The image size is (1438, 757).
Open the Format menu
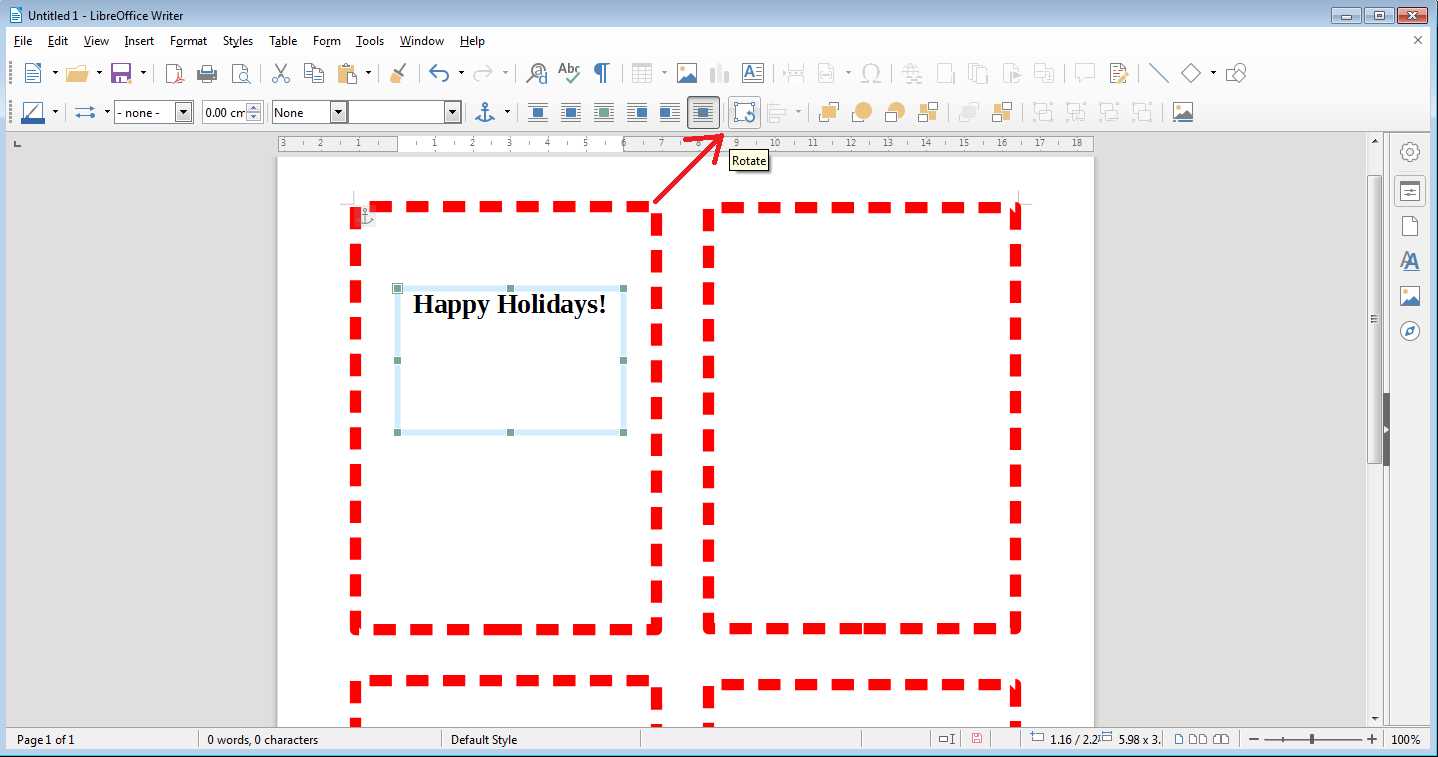(x=188, y=41)
